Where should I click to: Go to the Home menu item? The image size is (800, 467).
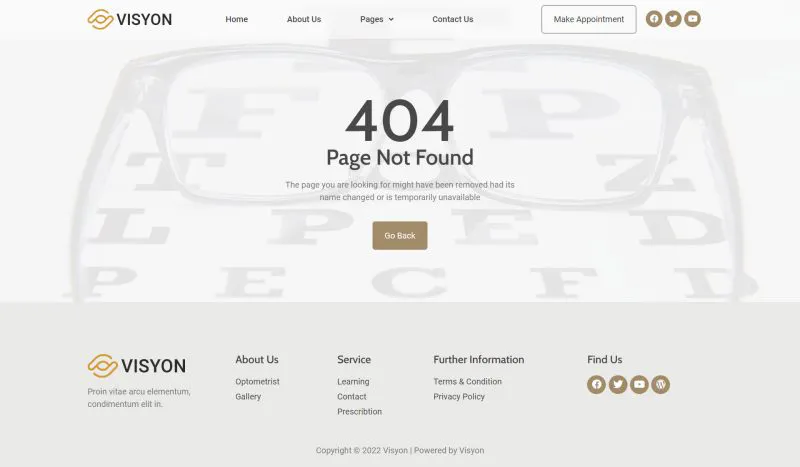(237, 19)
